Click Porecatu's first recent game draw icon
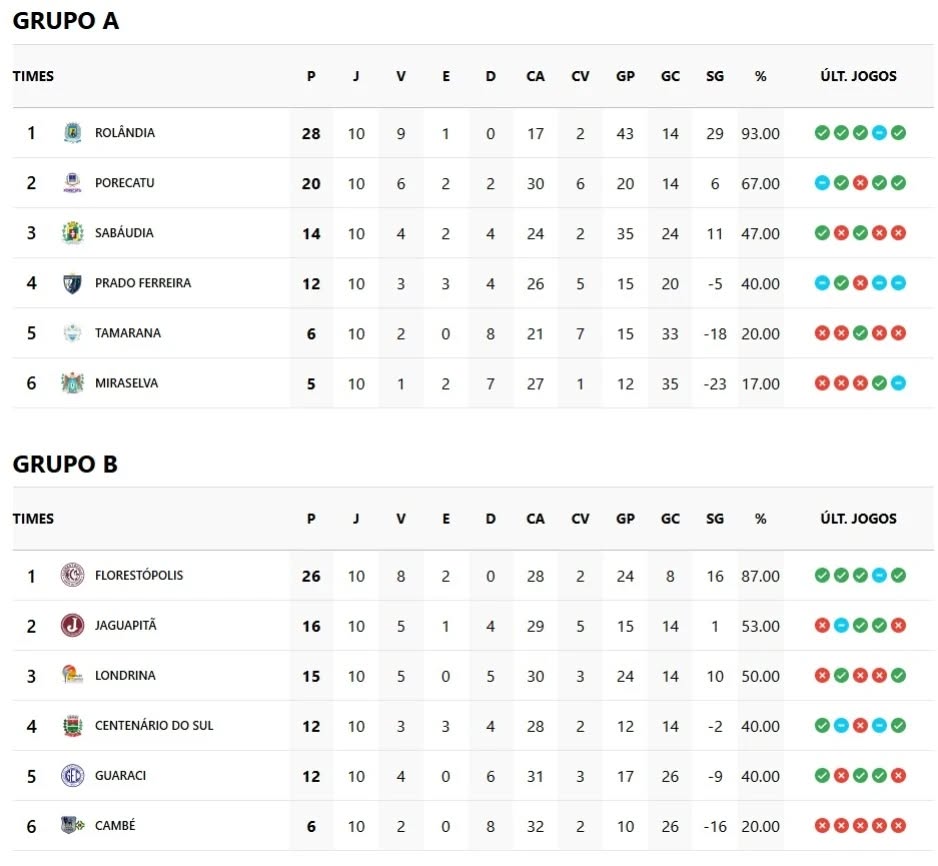 click(x=822, y=183)
